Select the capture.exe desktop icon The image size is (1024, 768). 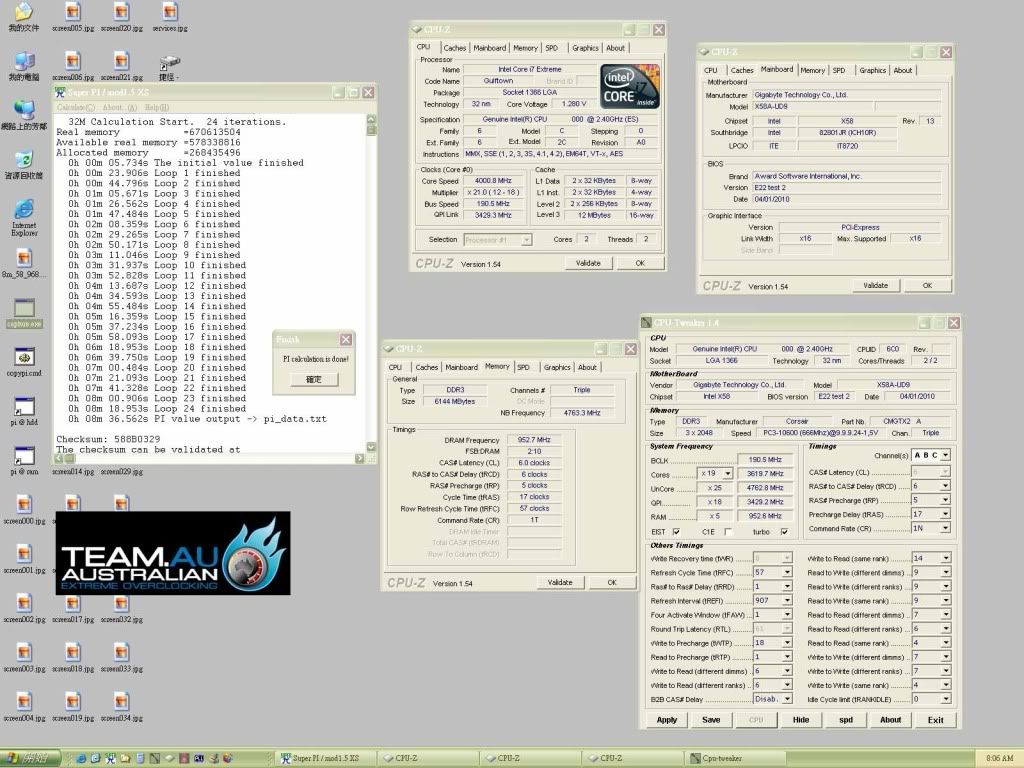pyautogui.click(x=24, y=313)
